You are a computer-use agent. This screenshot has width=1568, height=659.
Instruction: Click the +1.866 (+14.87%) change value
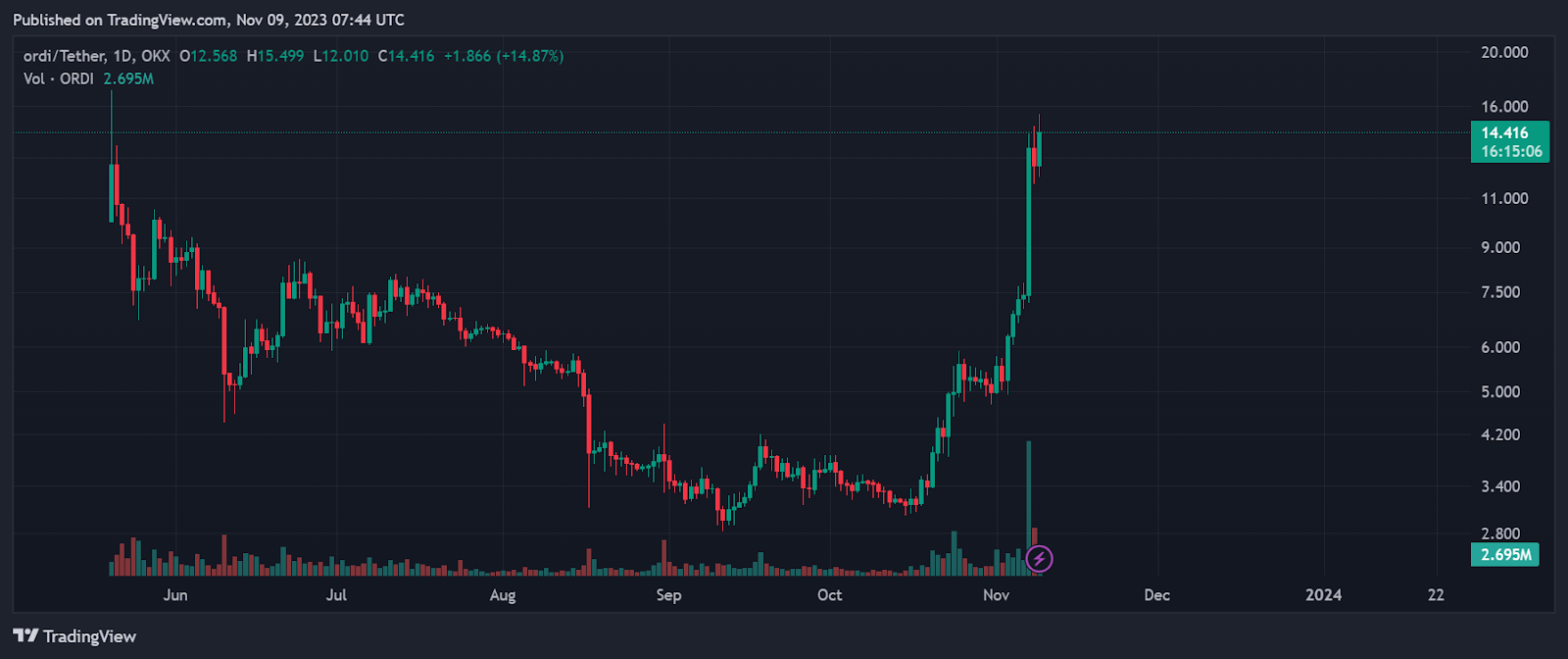tap(503, 56)
